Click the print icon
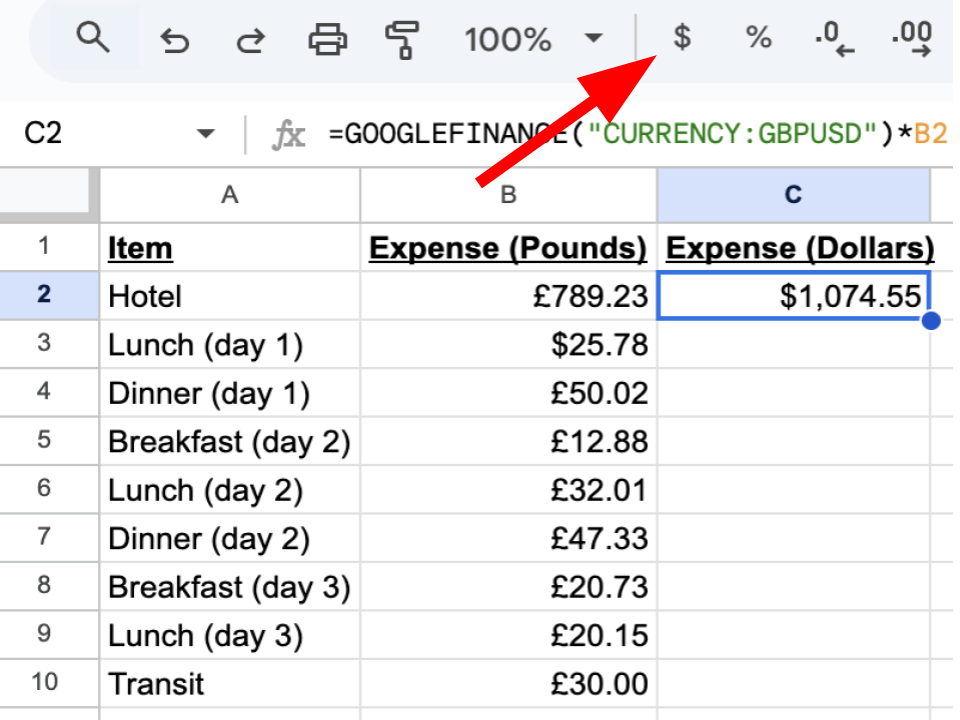The image size is (960, 720). 327,40
